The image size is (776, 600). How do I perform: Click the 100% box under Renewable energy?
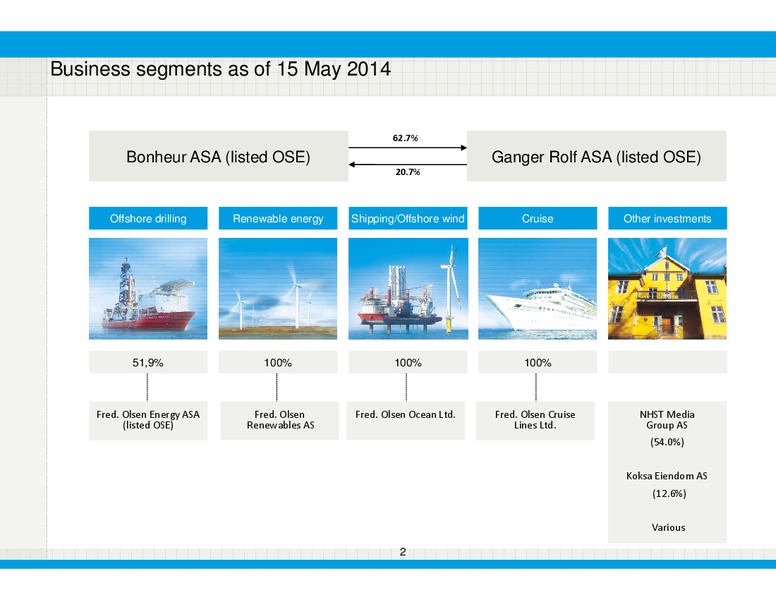point(278,362)
